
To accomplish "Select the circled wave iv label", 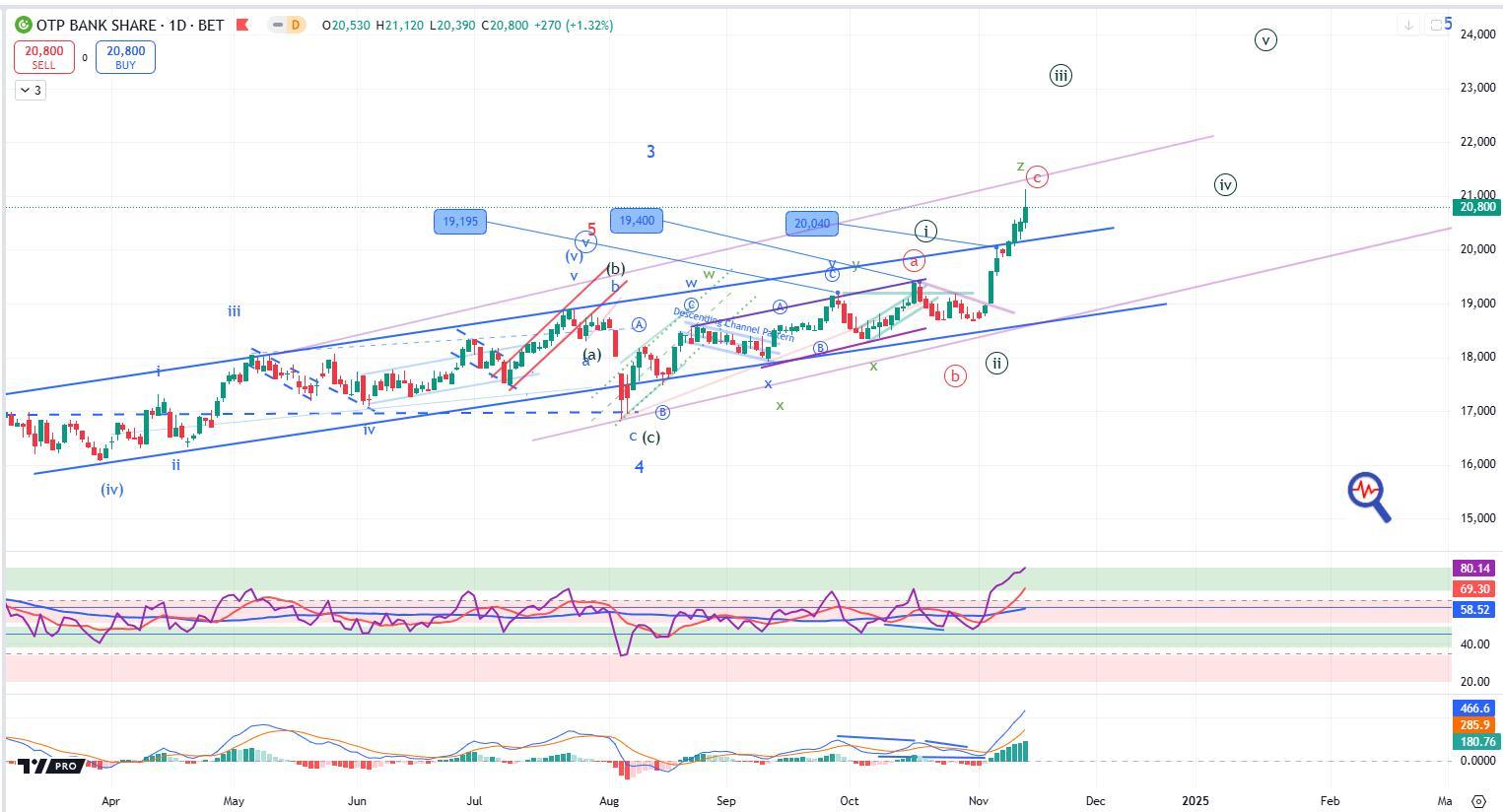I will pyautogui.click(x=1225, y=184).
